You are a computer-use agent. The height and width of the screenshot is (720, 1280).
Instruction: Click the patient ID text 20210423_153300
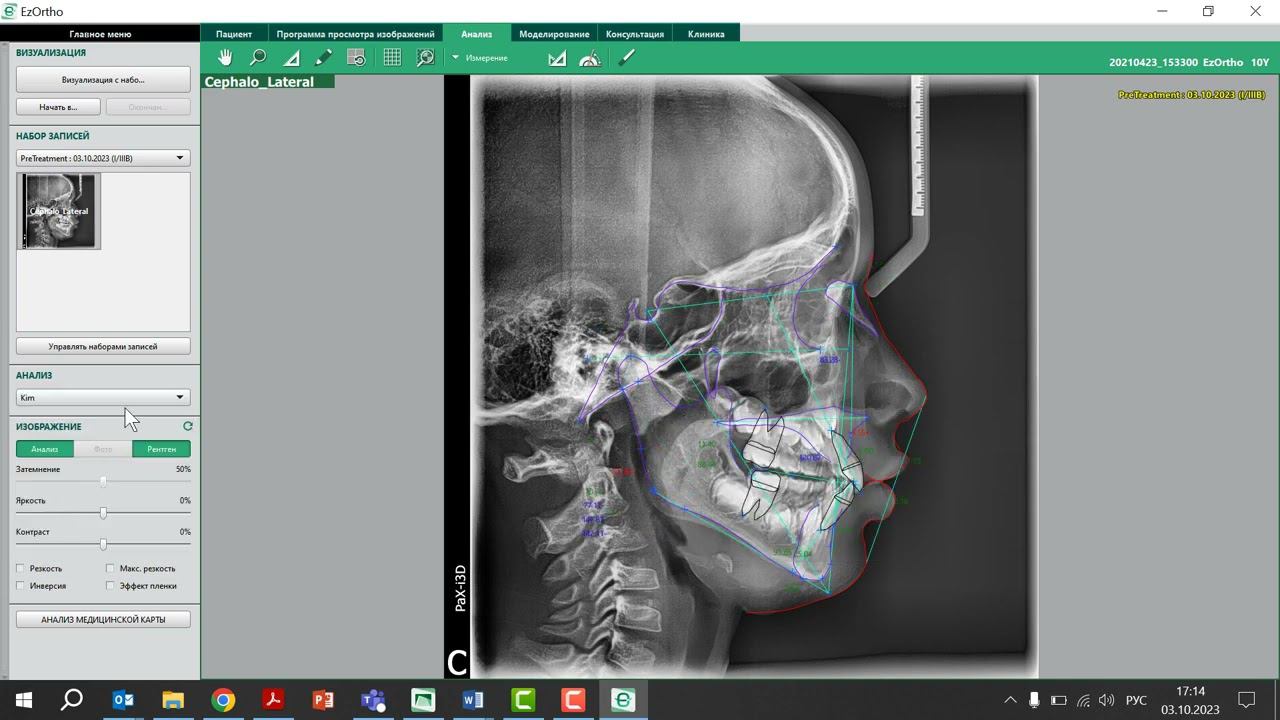1153,62
